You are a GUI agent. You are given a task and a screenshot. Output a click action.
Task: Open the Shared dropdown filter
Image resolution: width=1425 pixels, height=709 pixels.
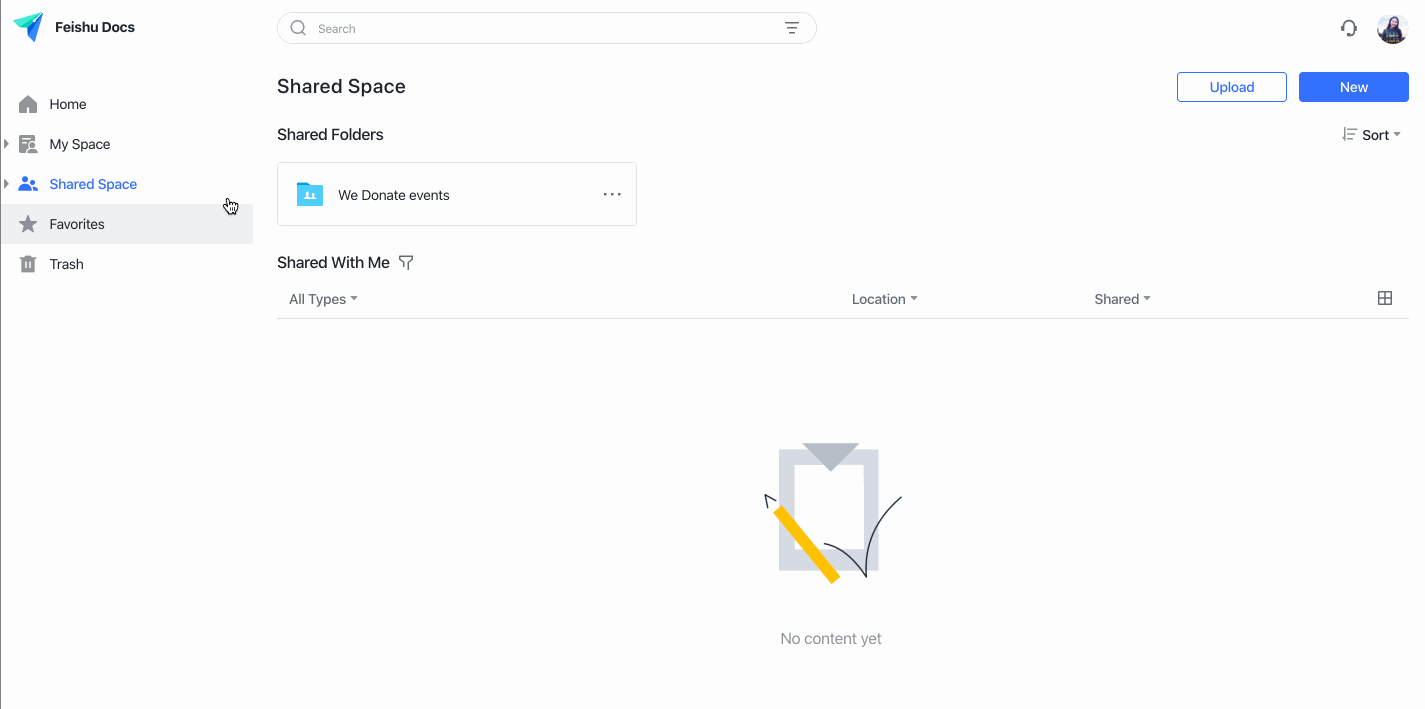click(x=1122, y=298)
